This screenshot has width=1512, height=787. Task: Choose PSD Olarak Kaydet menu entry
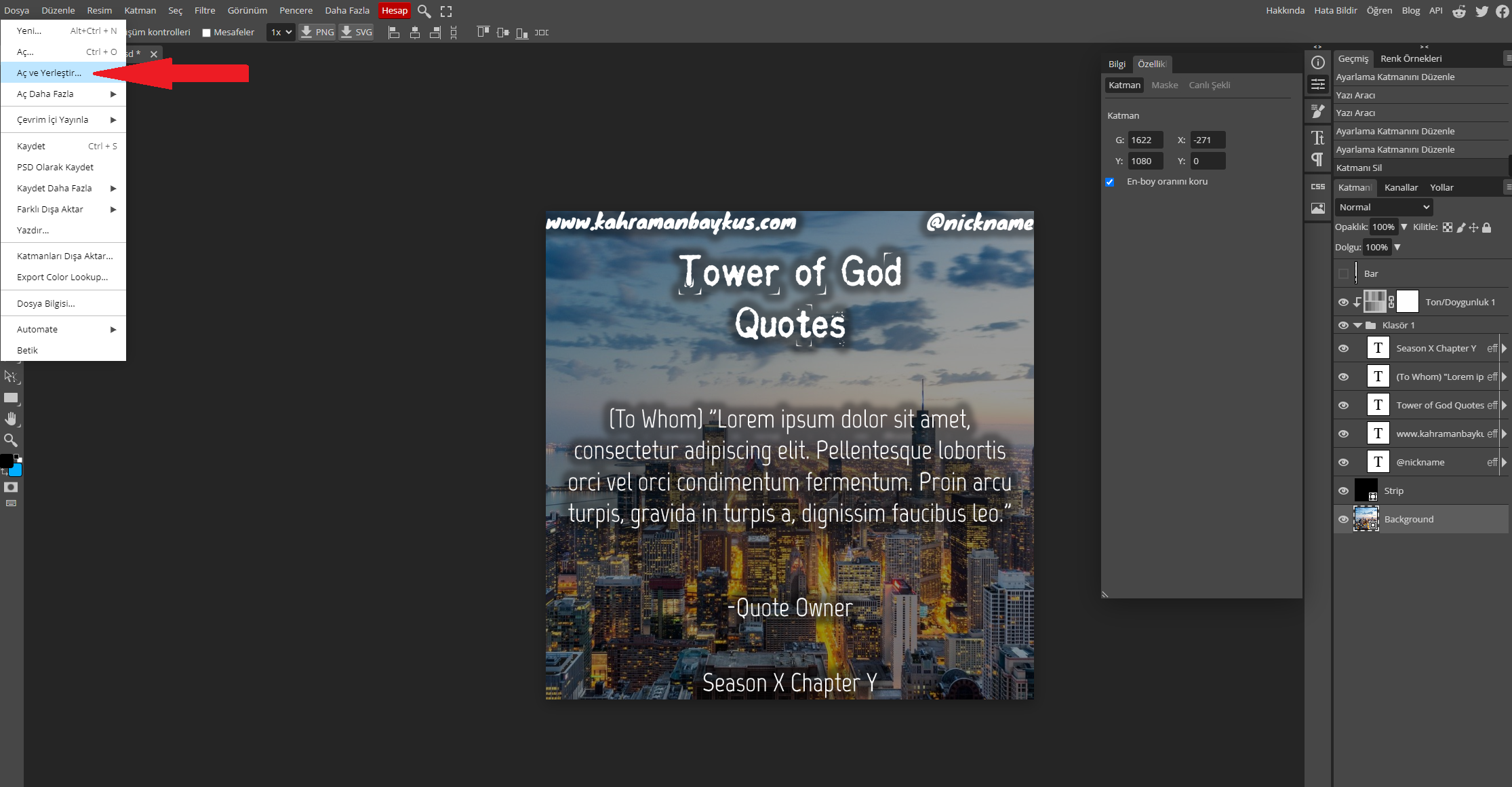[x=63, y=167]
